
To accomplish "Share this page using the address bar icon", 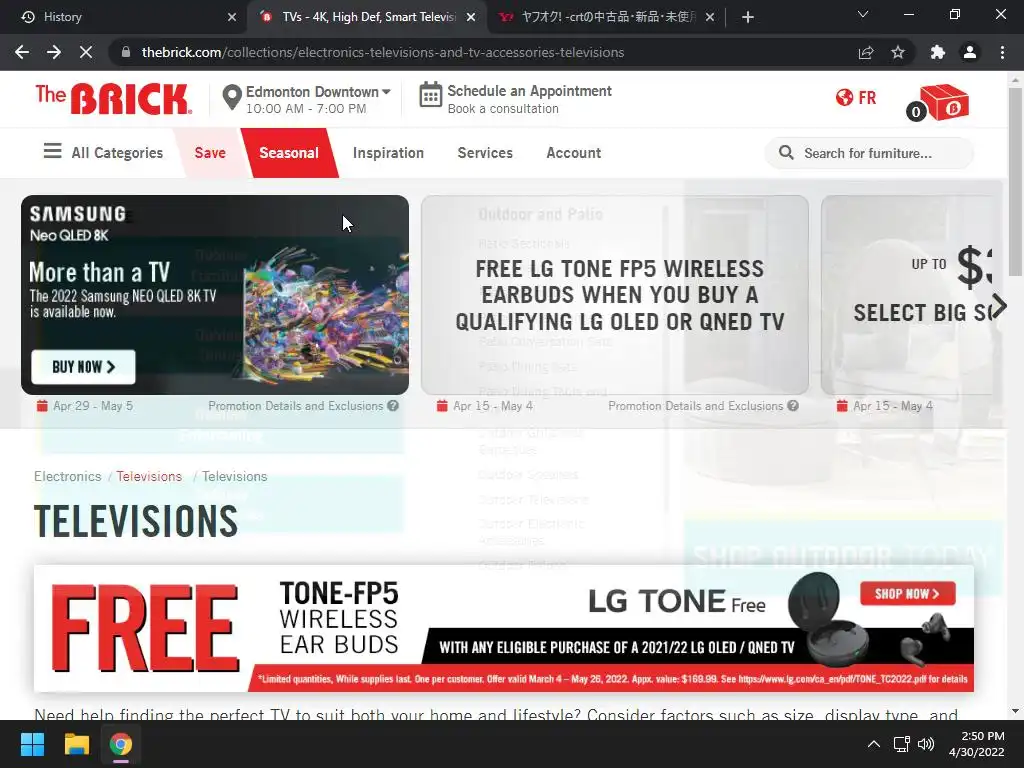I will 866,52.
